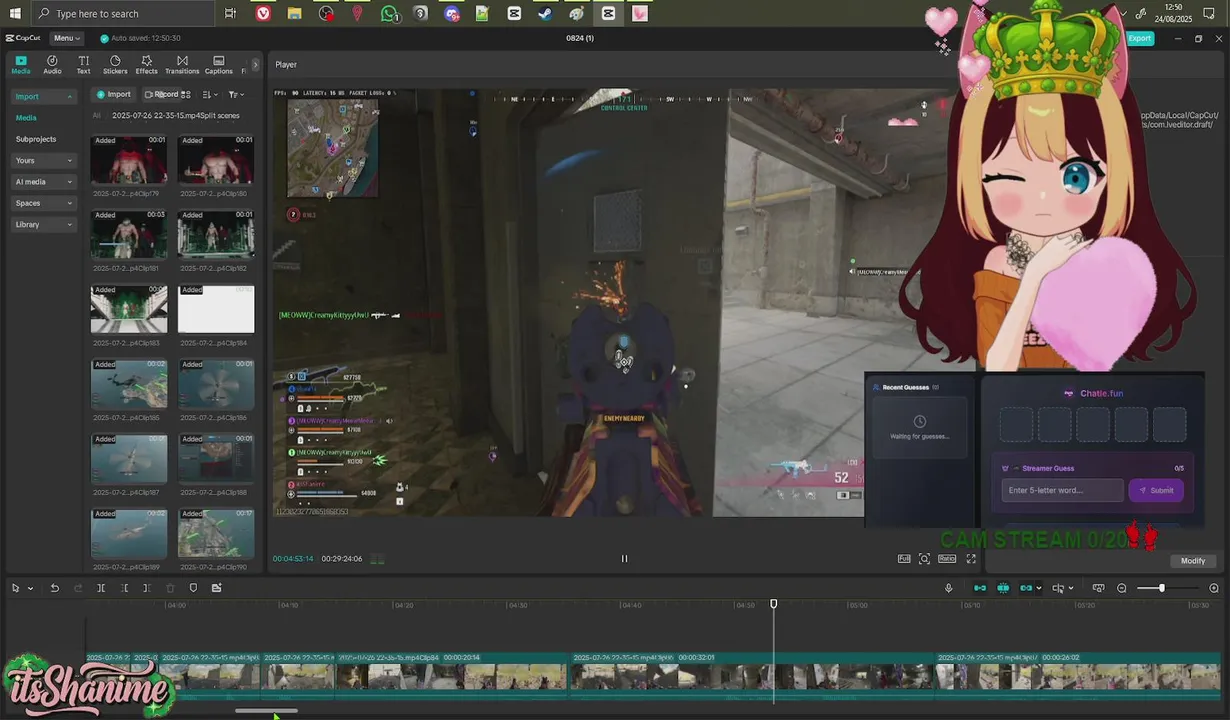Pause playback in the Player
This screenshot has height=720, width=1230.
click(x=624, y=559)
